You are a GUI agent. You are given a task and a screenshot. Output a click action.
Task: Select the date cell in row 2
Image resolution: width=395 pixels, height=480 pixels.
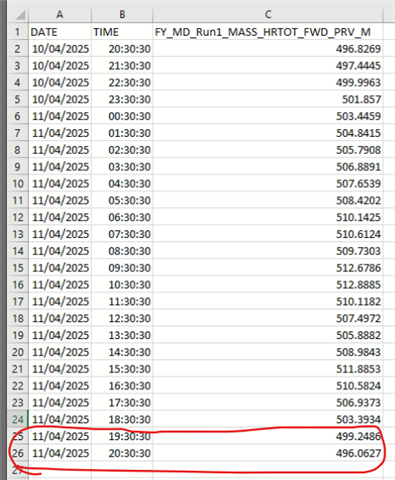(60, 49)
